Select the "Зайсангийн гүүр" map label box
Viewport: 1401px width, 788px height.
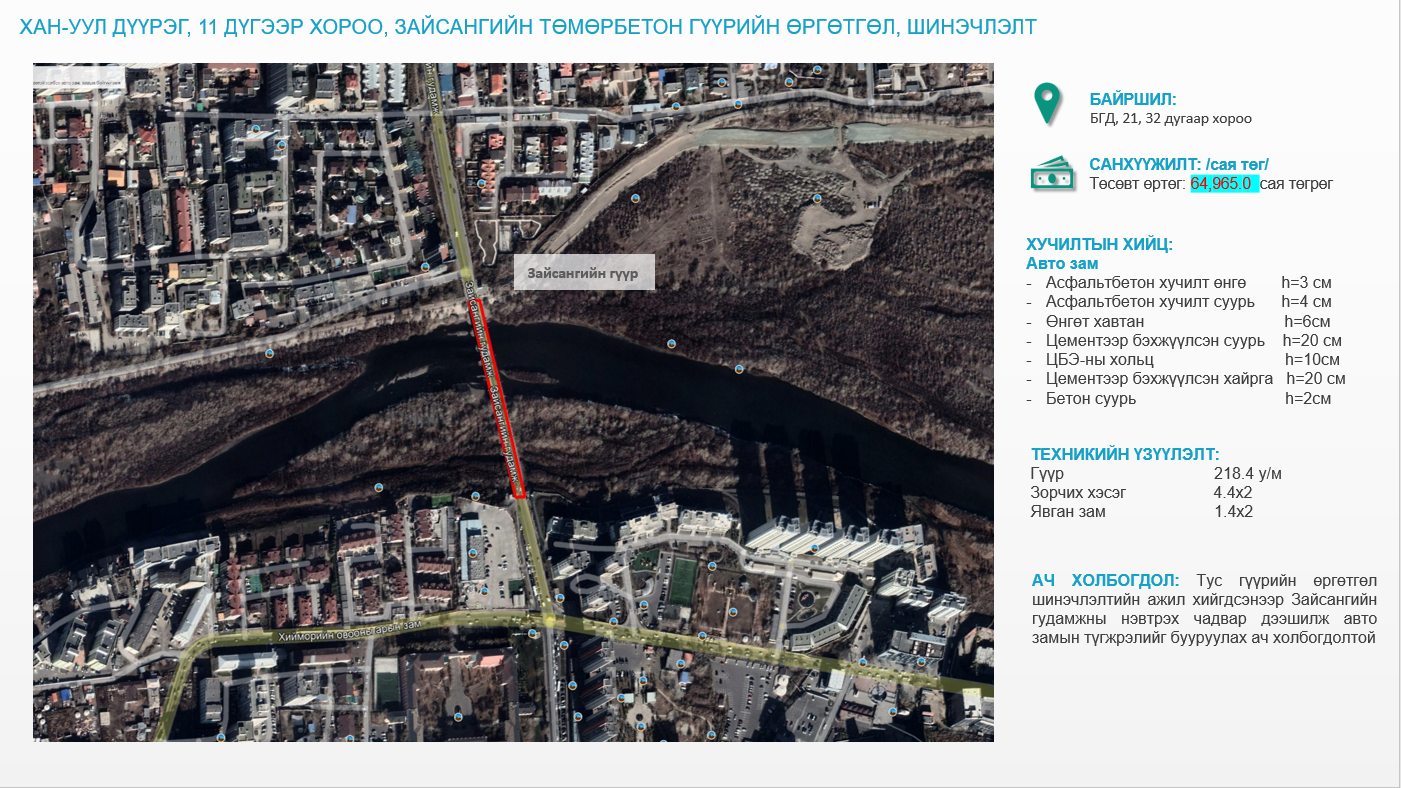[584, 273]
